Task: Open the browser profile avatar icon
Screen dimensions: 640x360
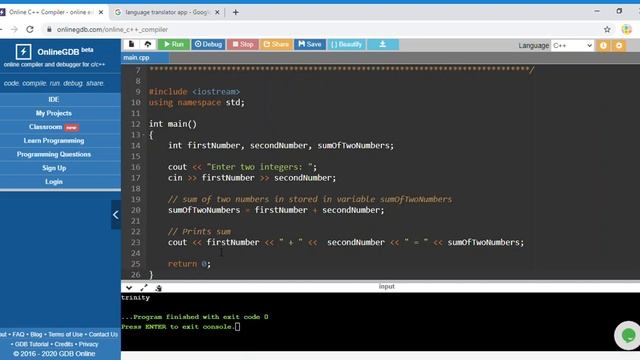Action: 627,29
